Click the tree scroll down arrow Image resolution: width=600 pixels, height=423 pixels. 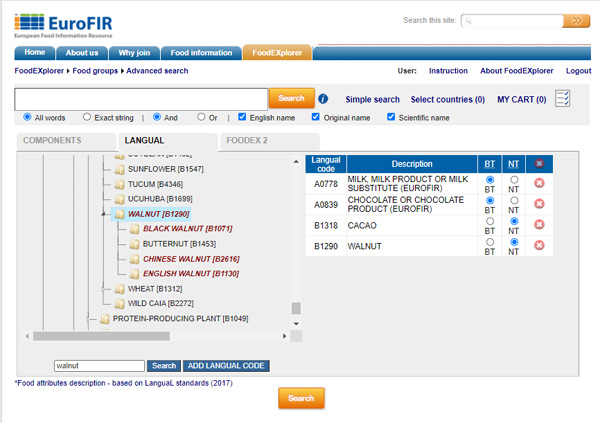[x=296, y=323]
